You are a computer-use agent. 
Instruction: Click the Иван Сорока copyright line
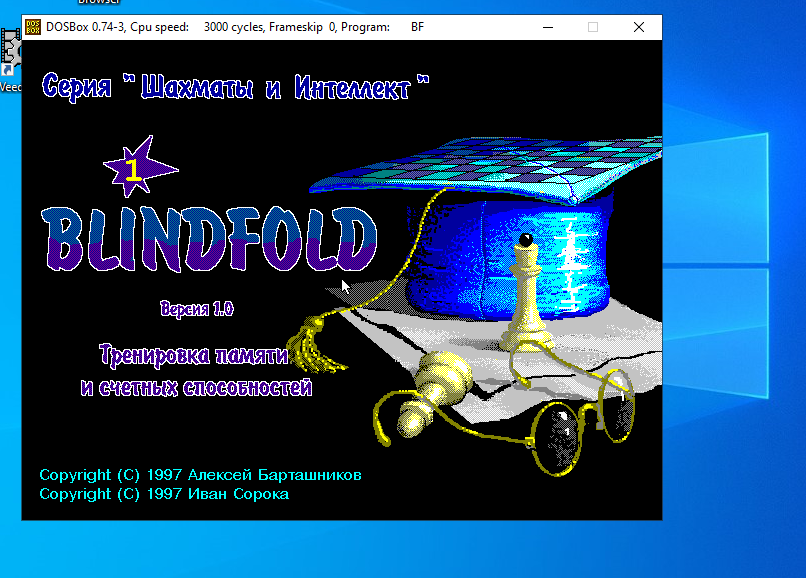pyautogui.click(x=164, y=494)
